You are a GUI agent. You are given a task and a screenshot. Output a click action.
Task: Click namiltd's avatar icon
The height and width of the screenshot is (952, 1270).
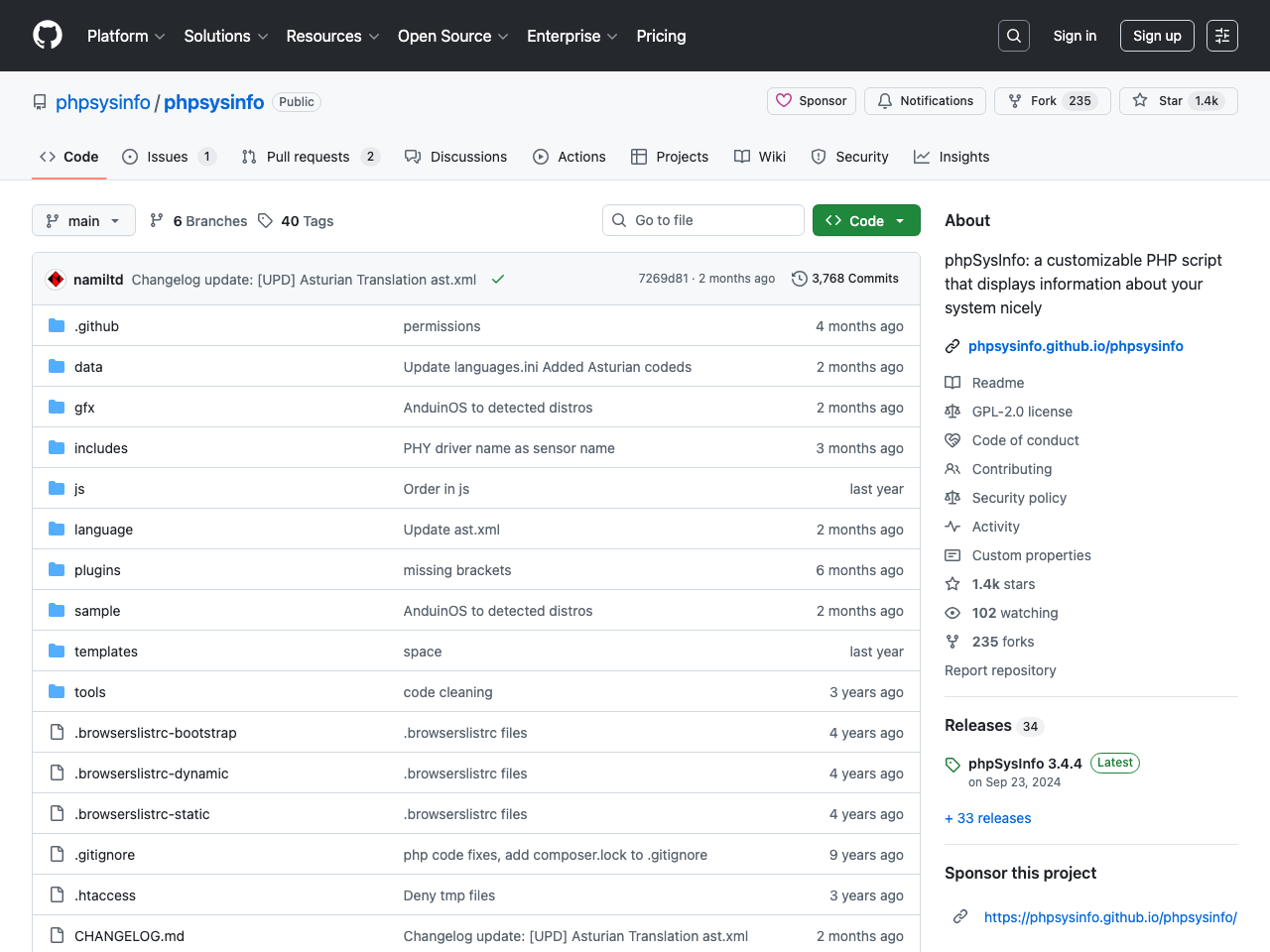click(57, 280)
